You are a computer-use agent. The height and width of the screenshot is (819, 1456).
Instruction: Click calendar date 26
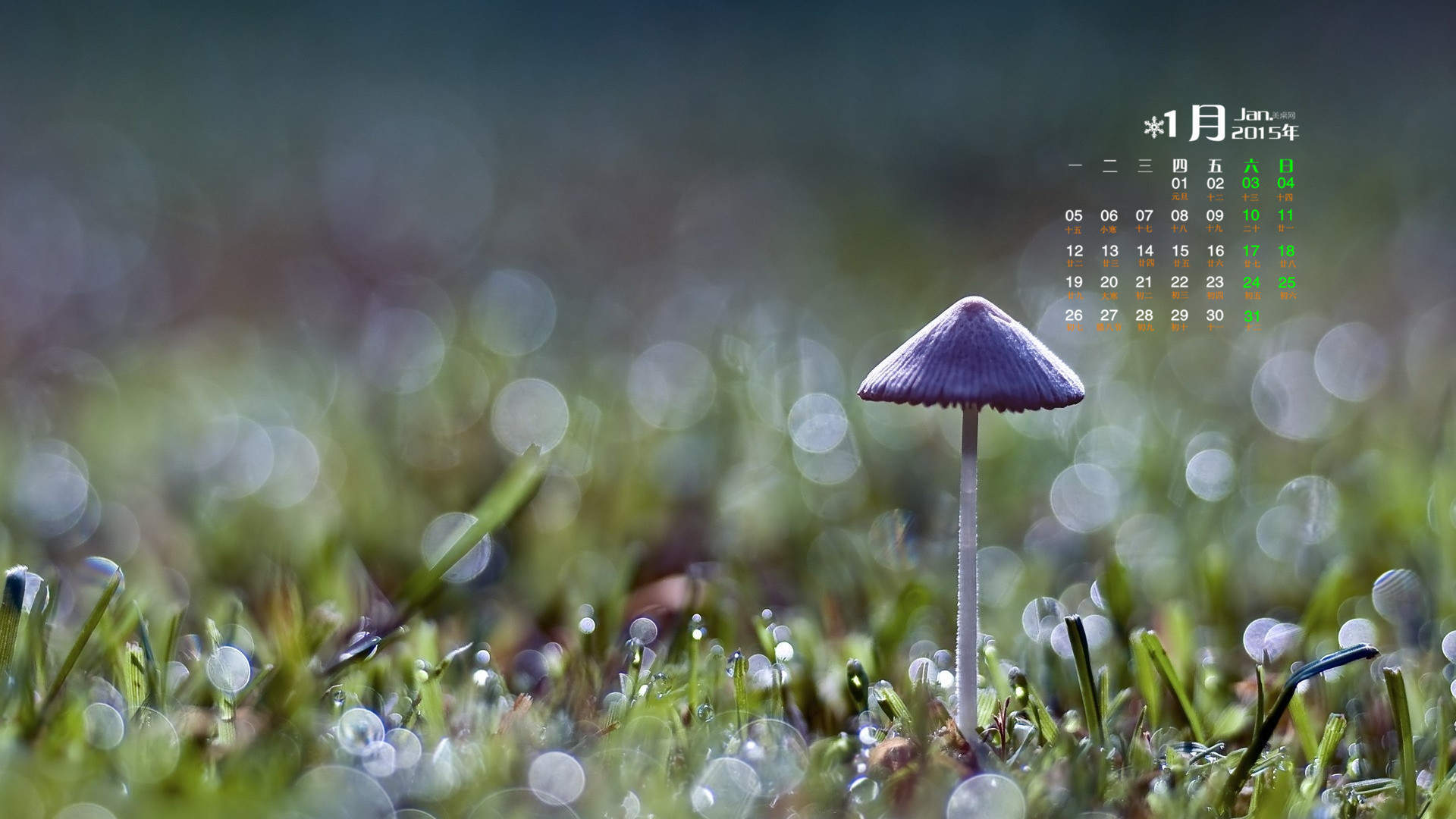click(1074, 315)
